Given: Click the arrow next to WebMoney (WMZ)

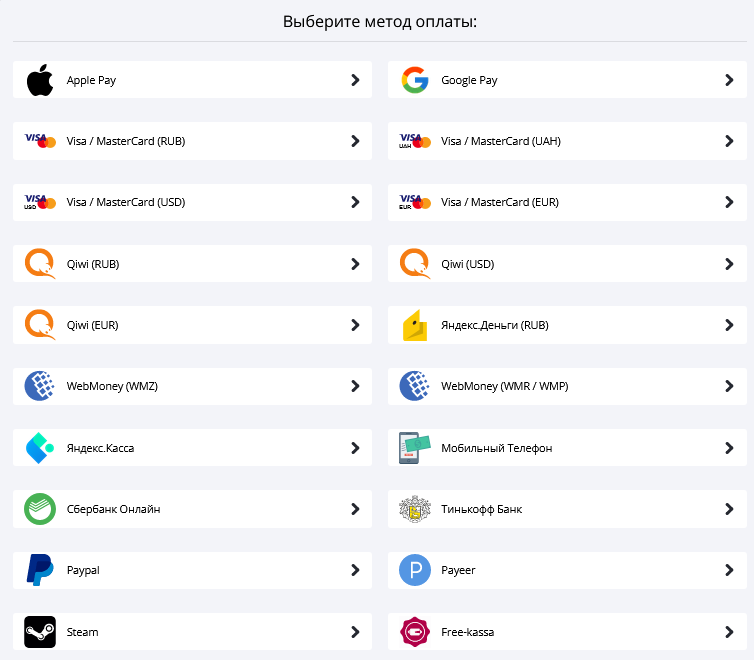Looking at the screenshot, I should [x=355, y=386].
